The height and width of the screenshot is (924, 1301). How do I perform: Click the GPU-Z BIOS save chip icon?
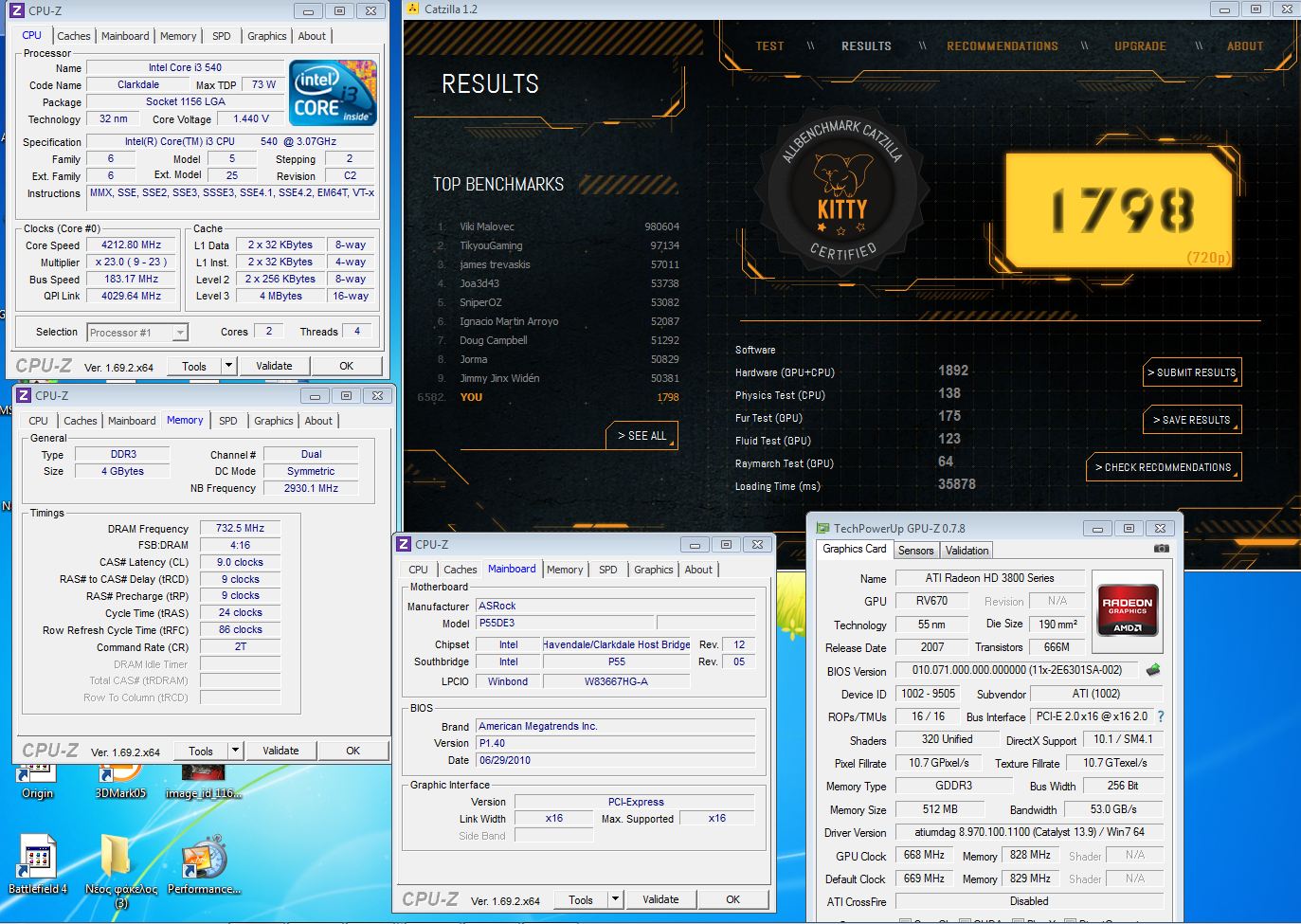(1153, 670)
